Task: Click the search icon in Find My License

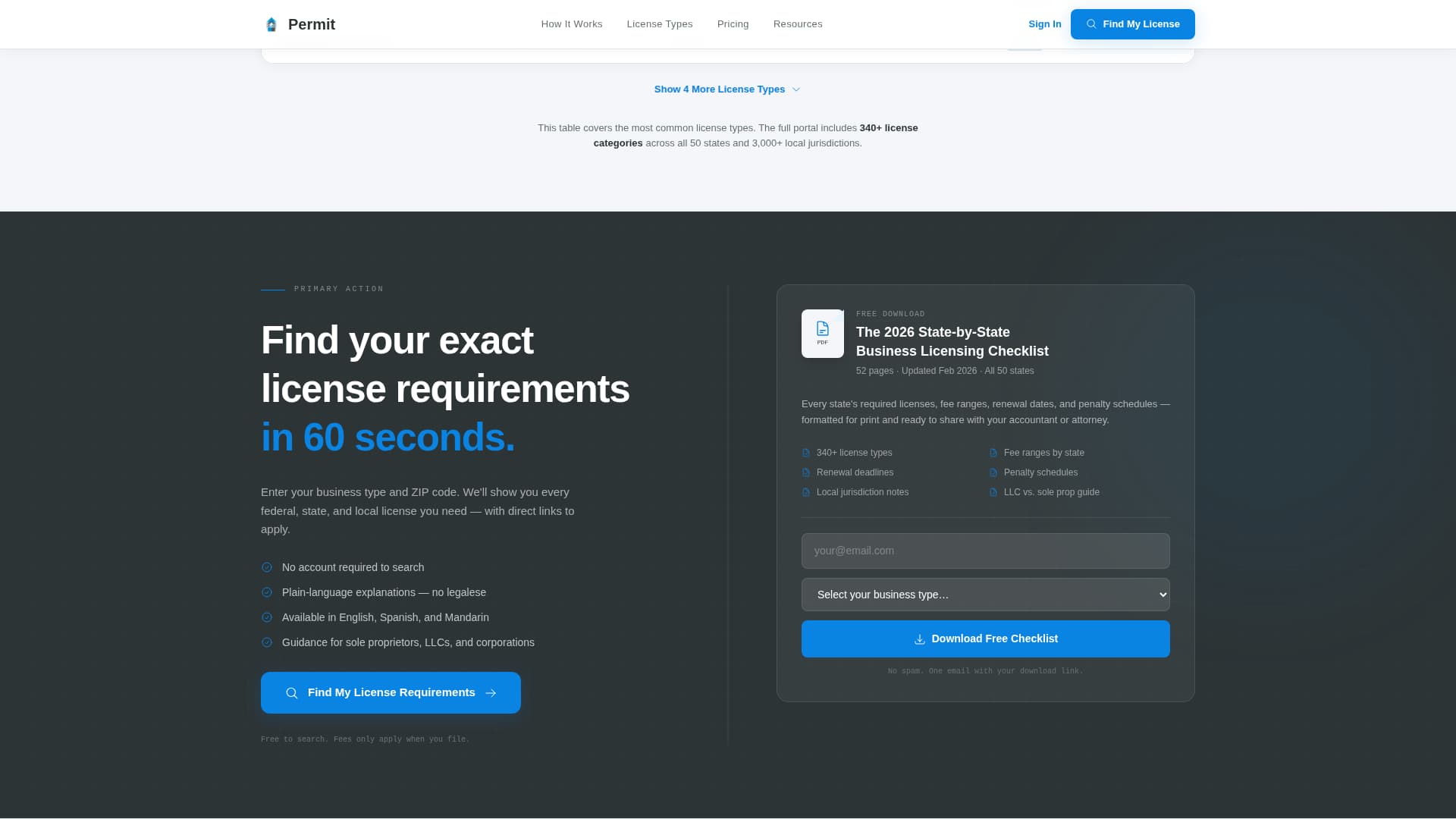Action: tap(1091, 24)
